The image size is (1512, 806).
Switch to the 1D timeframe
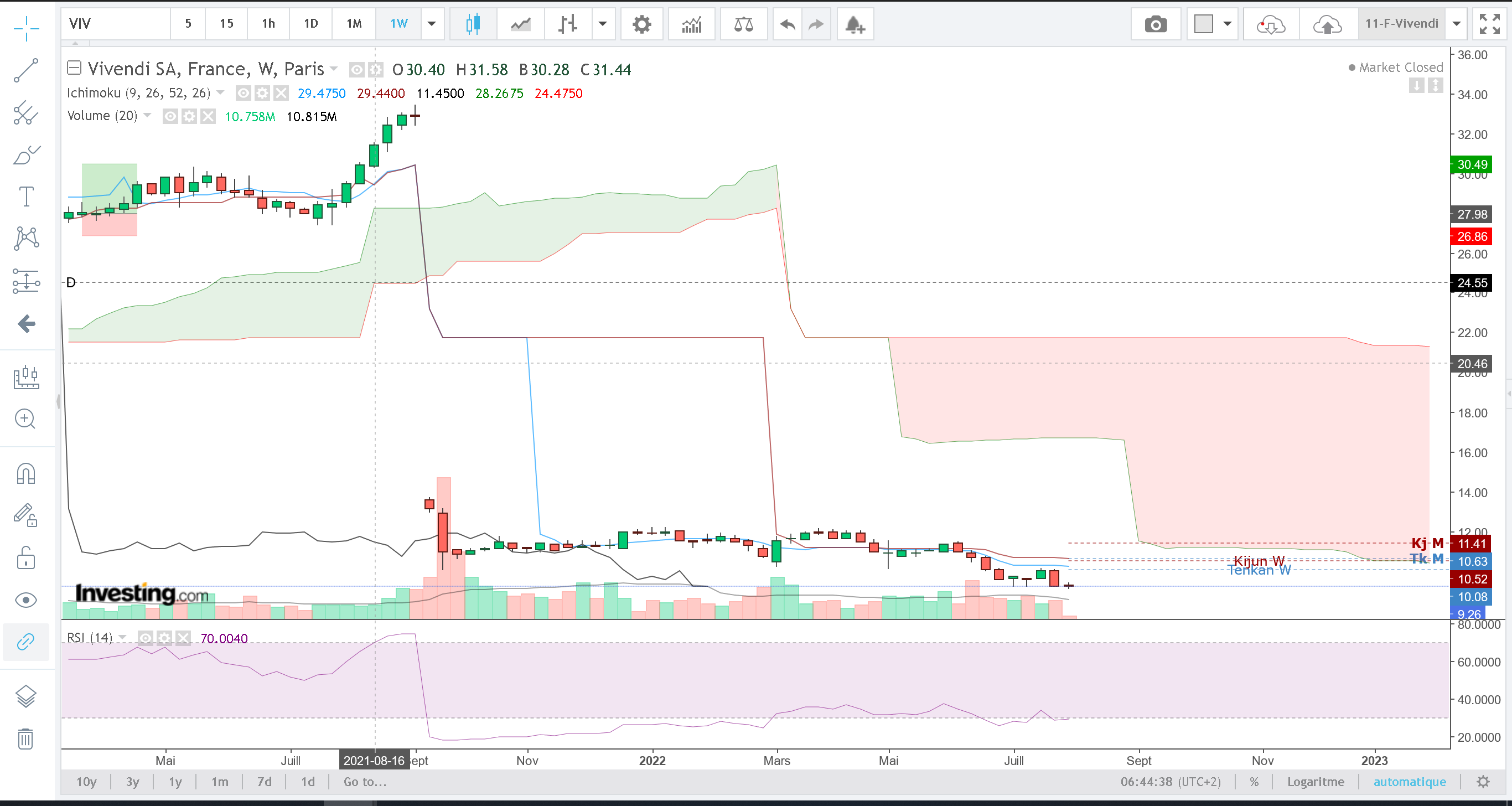pos(310,24)
